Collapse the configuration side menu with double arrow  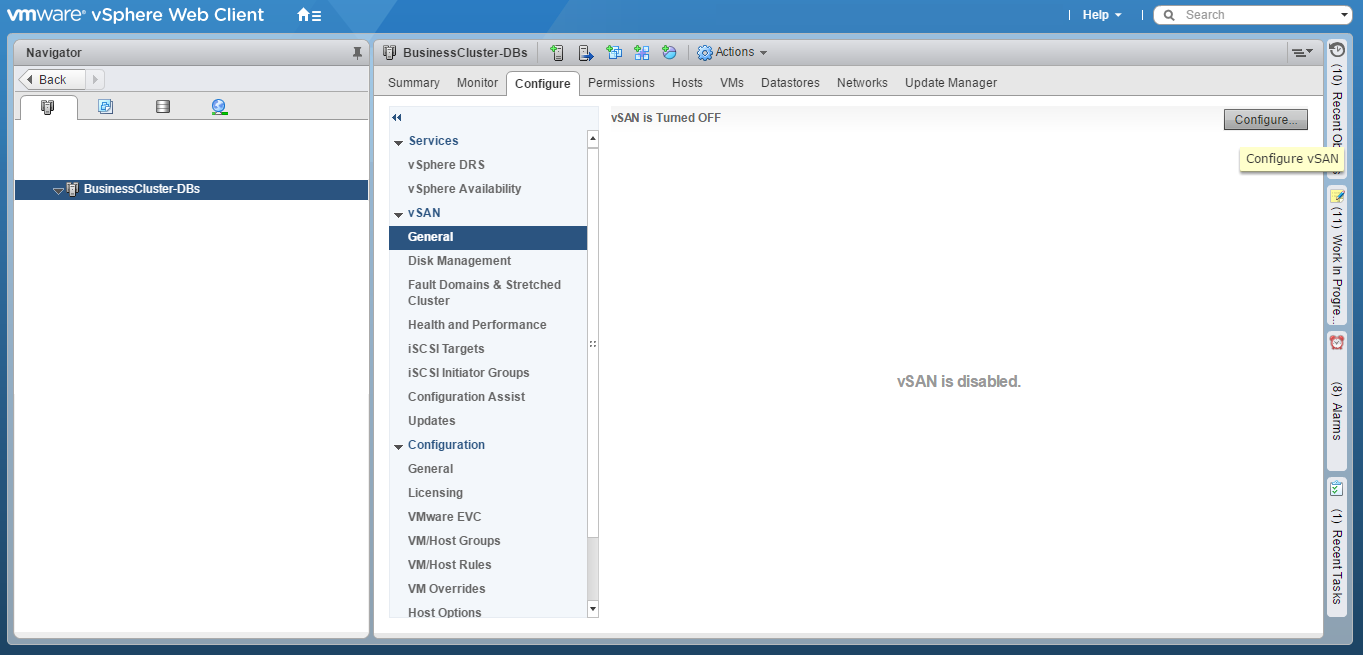[x=397, y=118]
